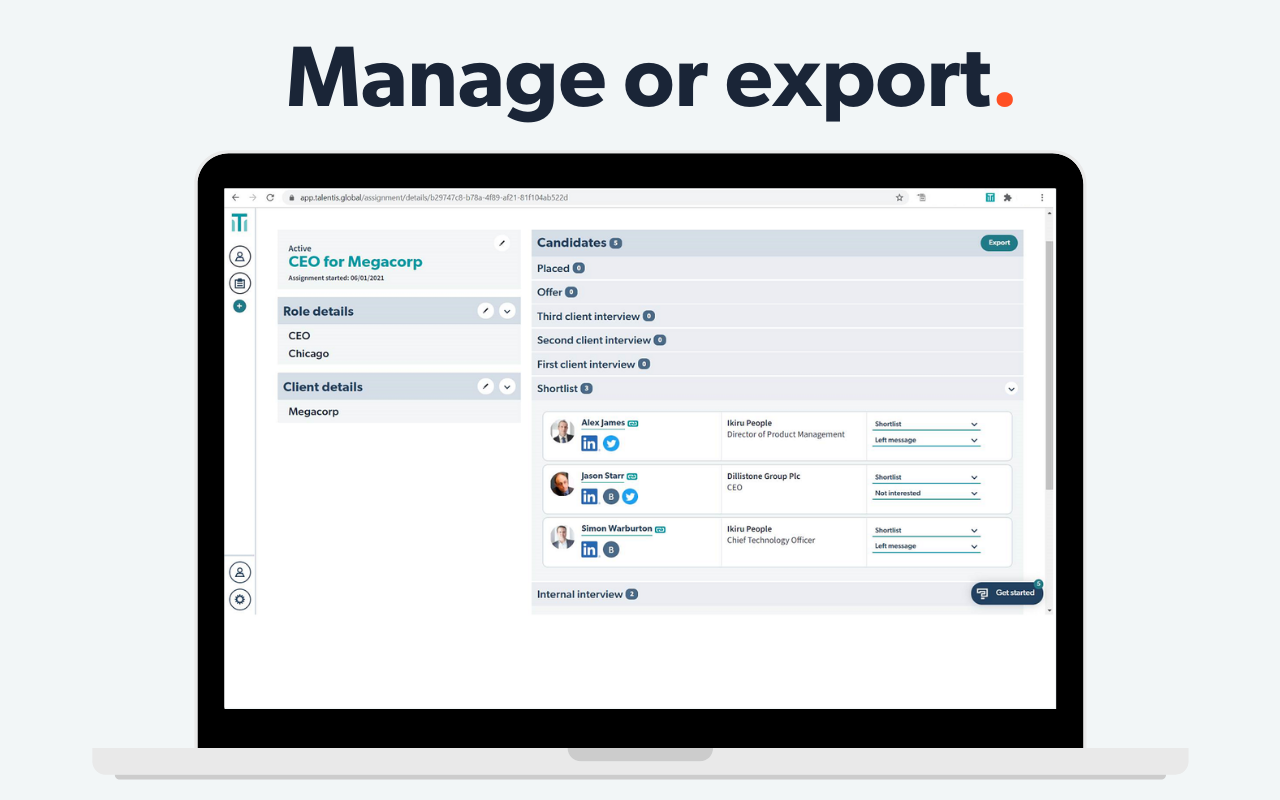Click the Export button

pos(998,243)
